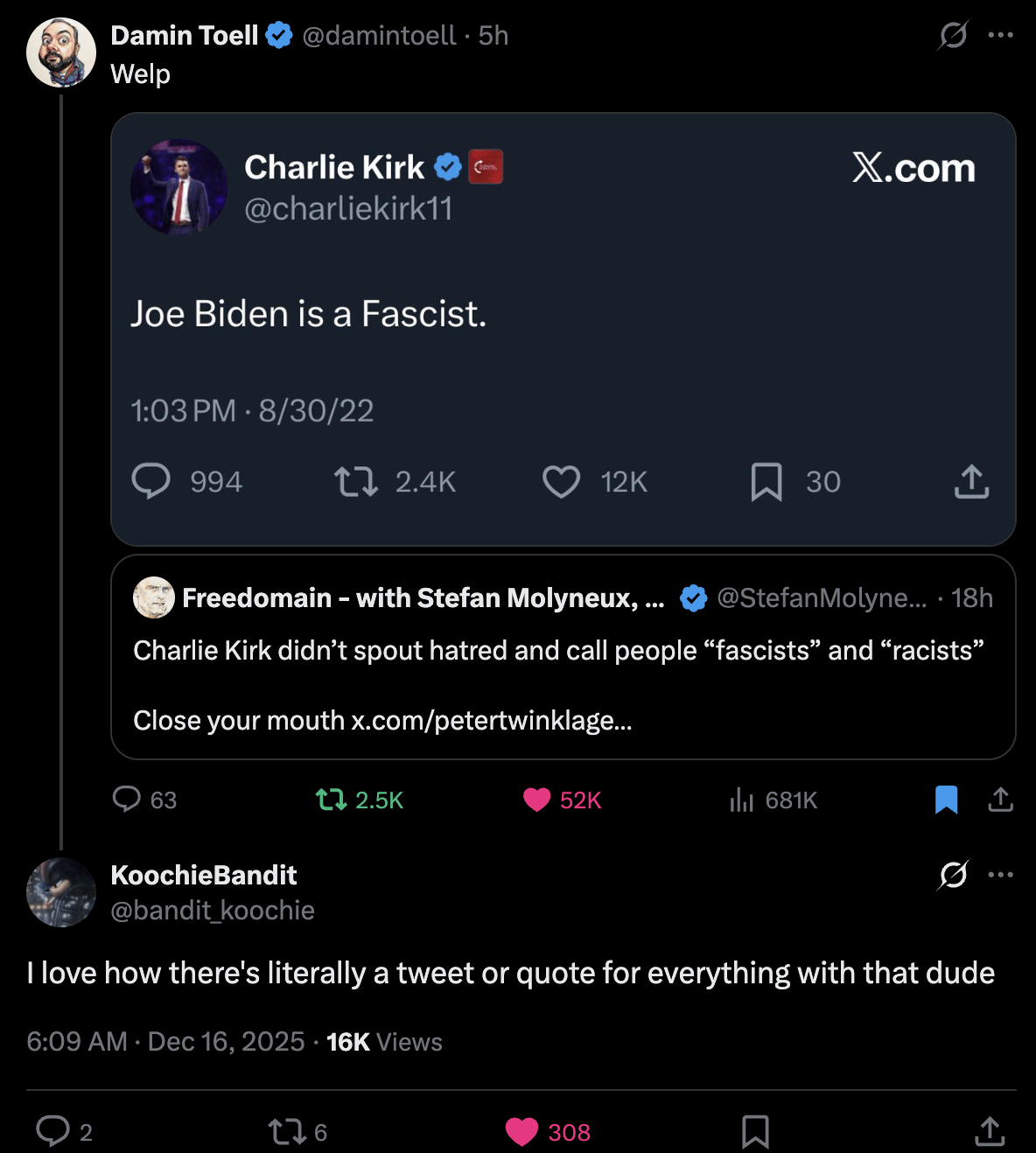Repost KoochieBandit's post with 6 reposts
This screenshot has height=1153, width=1036.
point(286,1132)
